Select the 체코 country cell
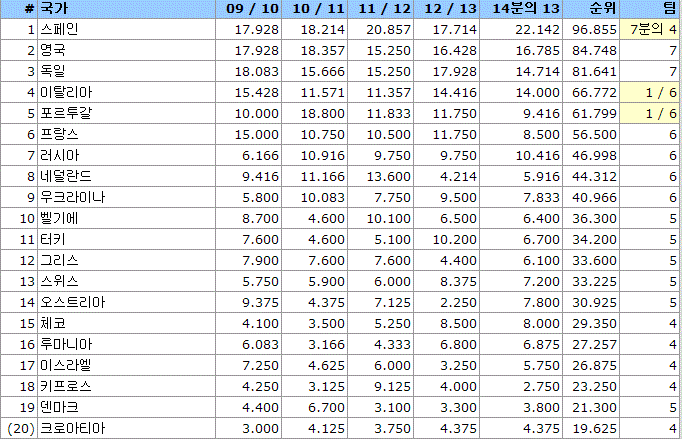Screen dimensions: 682x439 [x=126, y=323]
